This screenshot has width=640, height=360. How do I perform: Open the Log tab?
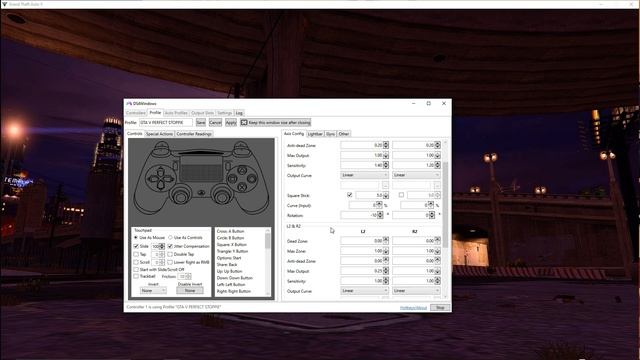click(x=239, y=113)
